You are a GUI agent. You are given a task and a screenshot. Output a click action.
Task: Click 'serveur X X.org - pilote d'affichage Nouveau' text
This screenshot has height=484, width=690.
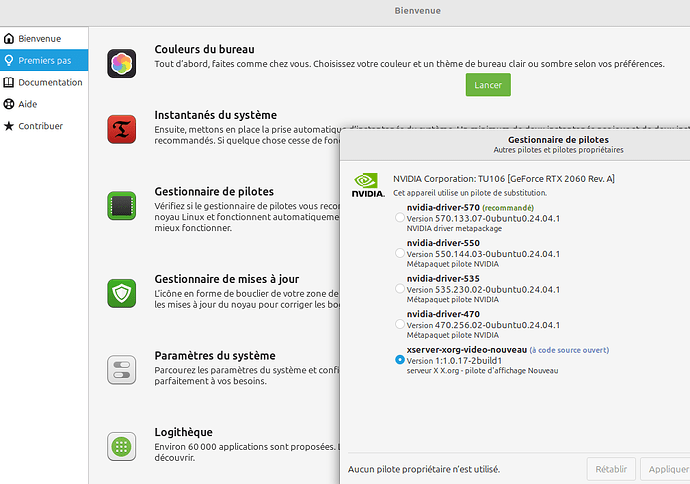(482, 370)
